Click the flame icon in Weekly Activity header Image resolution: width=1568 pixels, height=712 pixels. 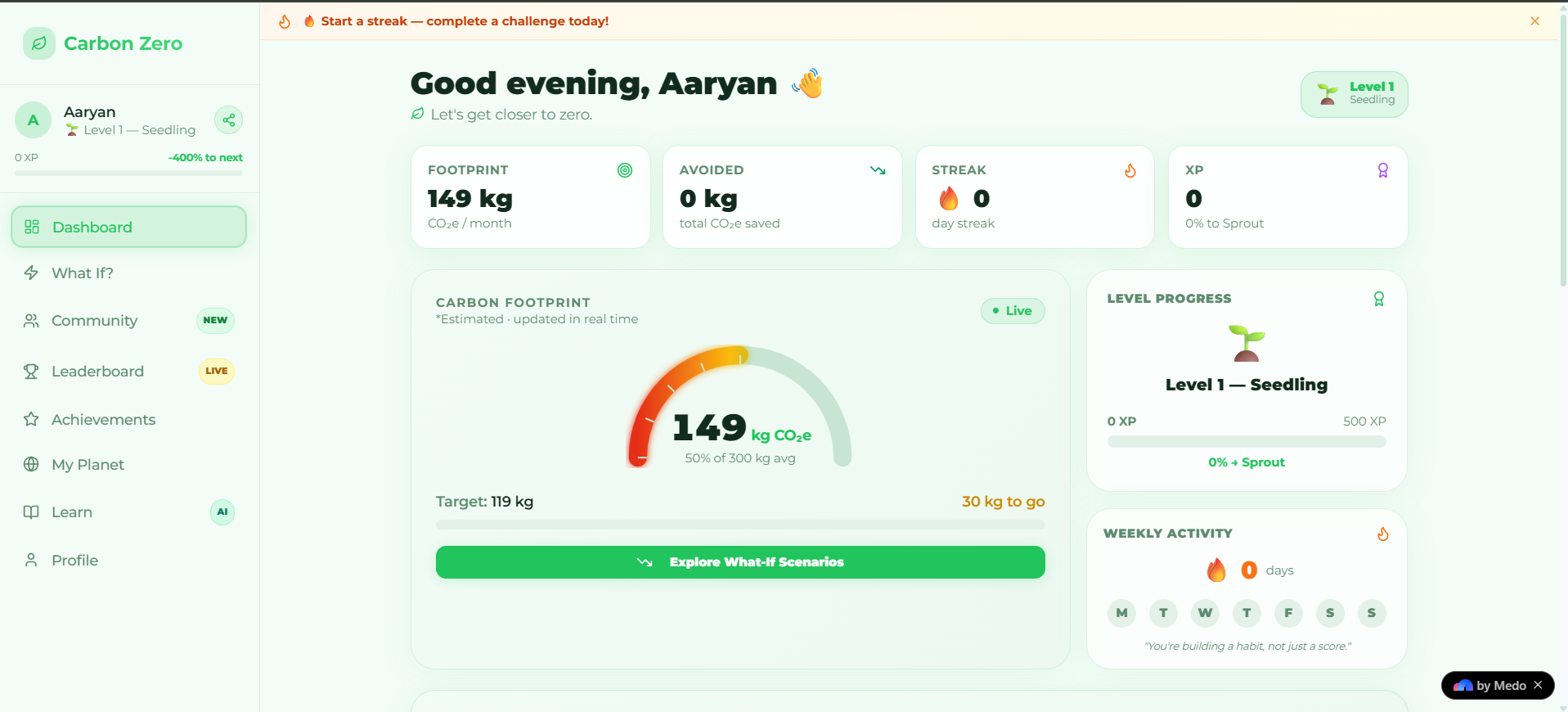click(x=1383, y=534)
